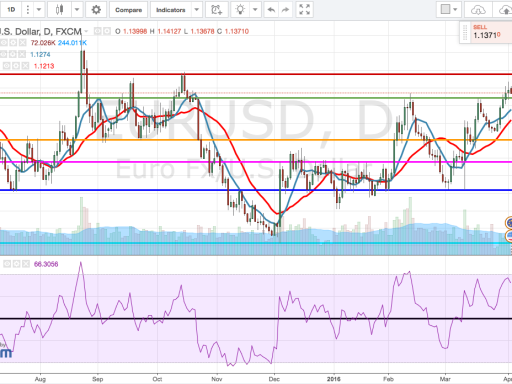The width and height of the screenshot is (512, 384).
Task: Open chart properties gear icon
Action: (x=96, y=10)
